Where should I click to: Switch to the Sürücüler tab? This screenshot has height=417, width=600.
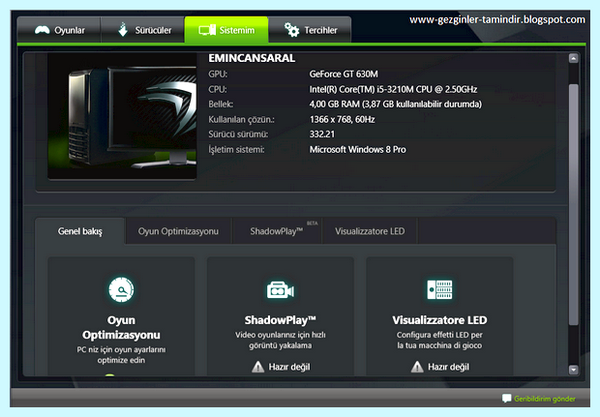pyautogui.click(x=143, y=30)
